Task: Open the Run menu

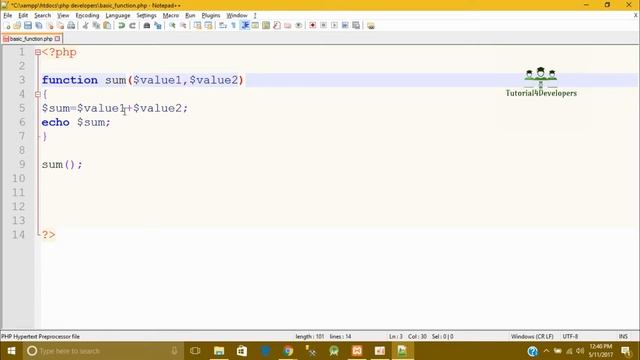Action: (190, 16)
